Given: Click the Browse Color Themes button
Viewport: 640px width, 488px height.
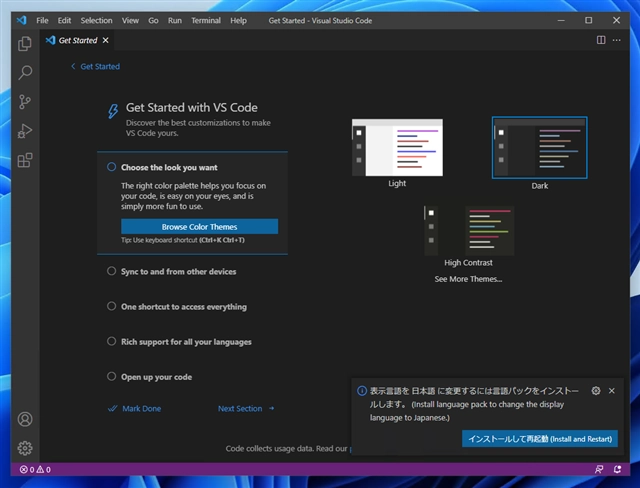Looking at the screenshot, I should [x=199, y=226].
